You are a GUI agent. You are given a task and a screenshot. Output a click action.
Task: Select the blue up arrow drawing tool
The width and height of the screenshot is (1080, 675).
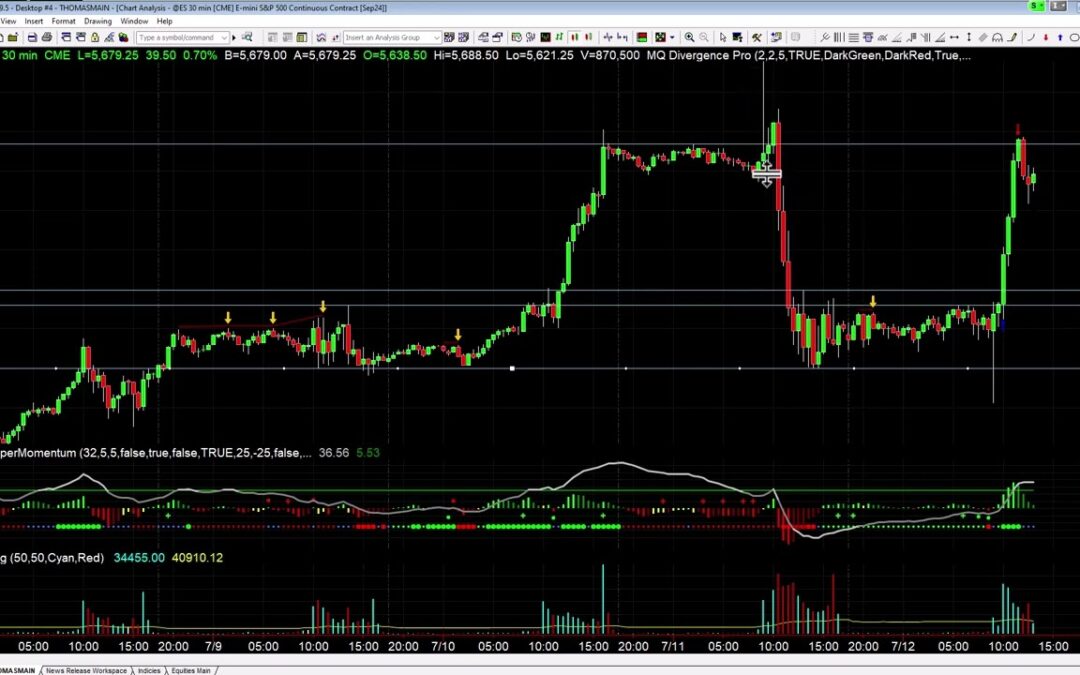(x=1060, y=37)
